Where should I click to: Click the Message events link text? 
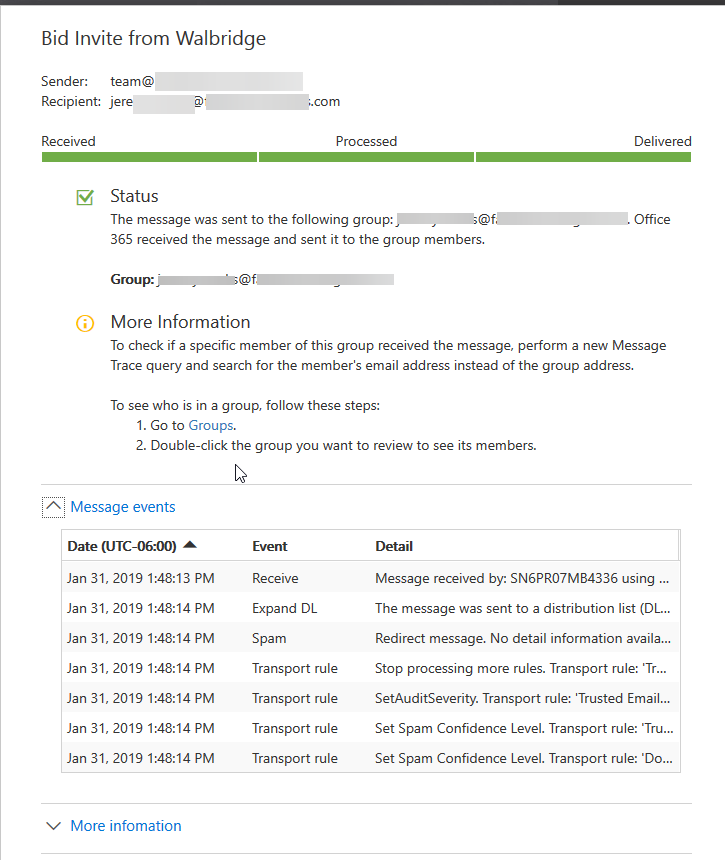coord(122,507)
